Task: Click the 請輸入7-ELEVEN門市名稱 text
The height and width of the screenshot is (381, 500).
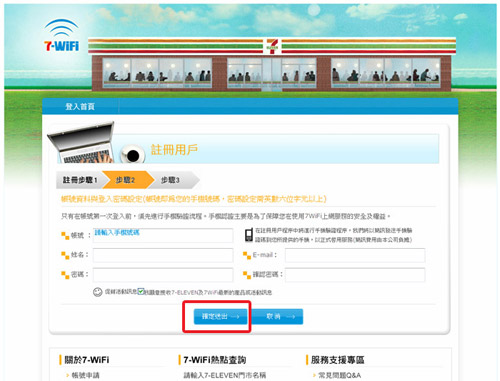Action: (225, 375)
